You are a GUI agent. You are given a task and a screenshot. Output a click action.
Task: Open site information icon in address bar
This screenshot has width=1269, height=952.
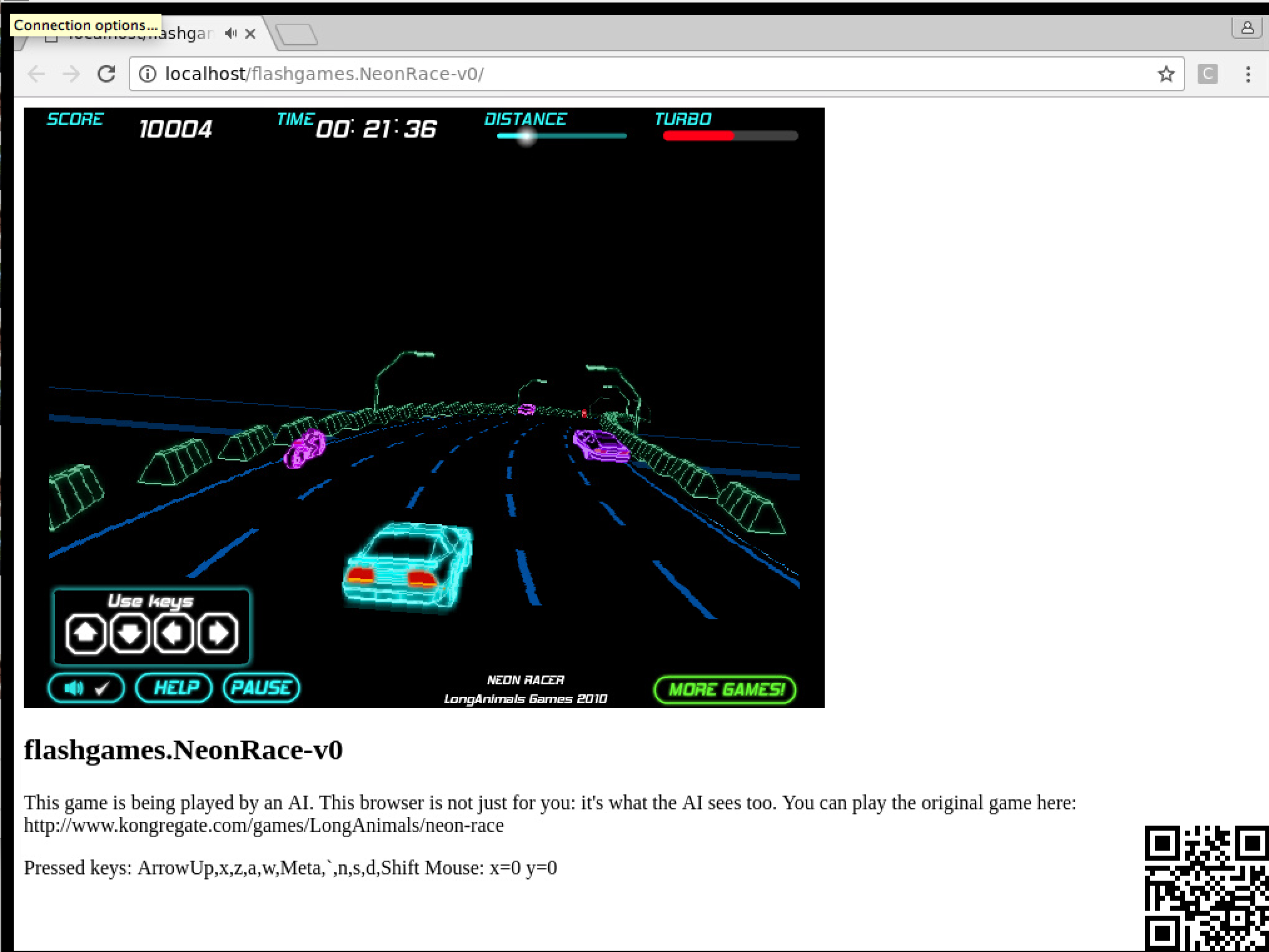147,74
